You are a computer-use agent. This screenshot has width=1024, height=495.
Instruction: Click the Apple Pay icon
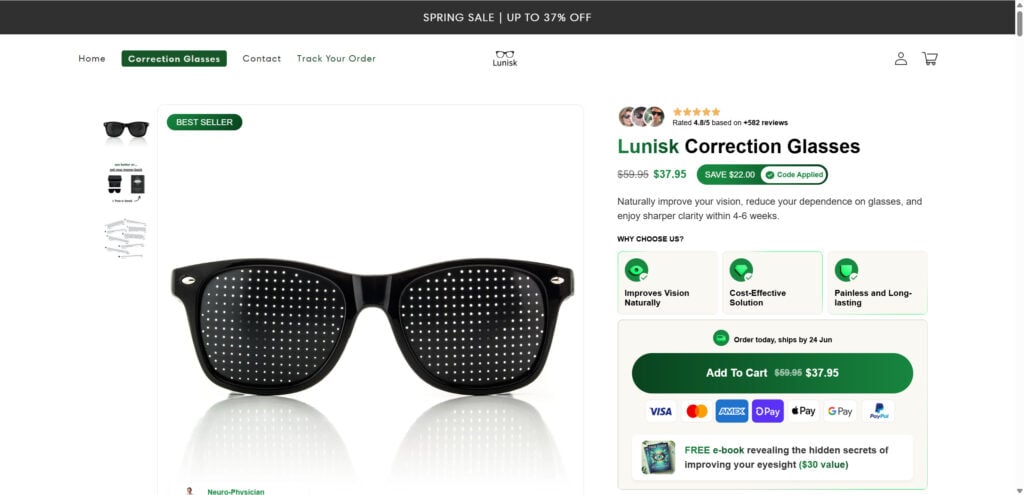(x=803, y=411)
